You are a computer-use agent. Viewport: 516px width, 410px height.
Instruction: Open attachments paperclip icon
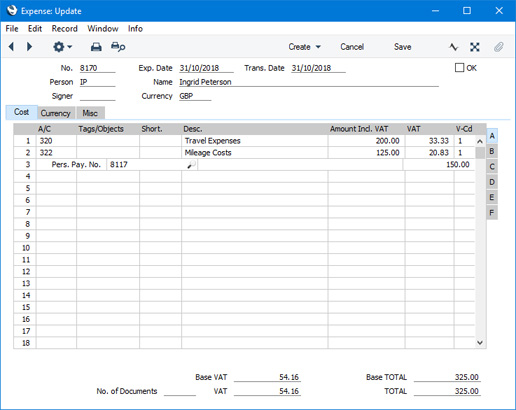[499, 47]
